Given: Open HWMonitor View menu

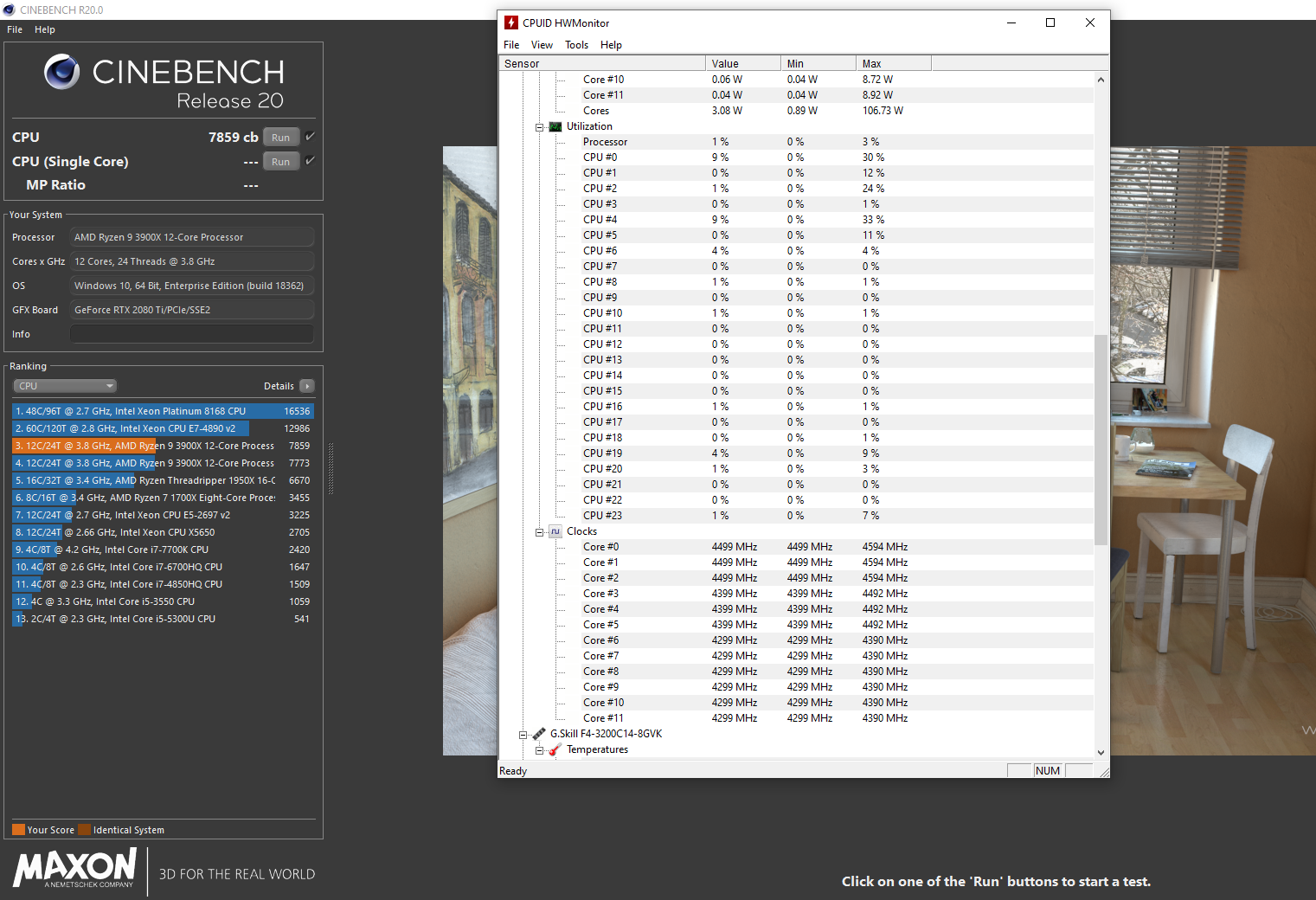Looking at the screenshot, I should 542,45.
